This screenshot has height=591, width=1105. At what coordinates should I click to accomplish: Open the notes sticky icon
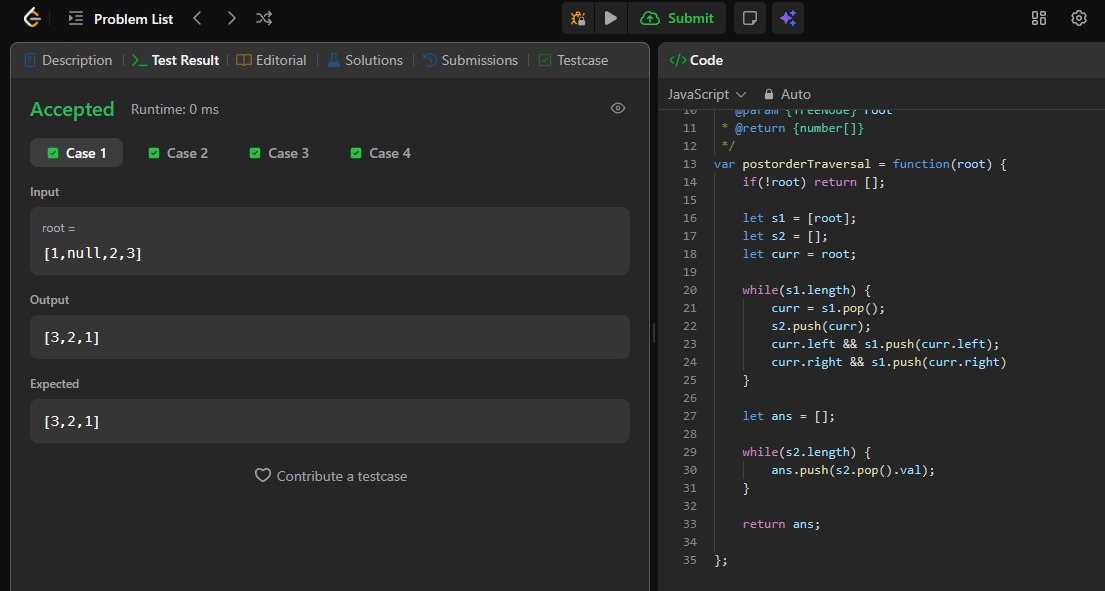point(750,18)
